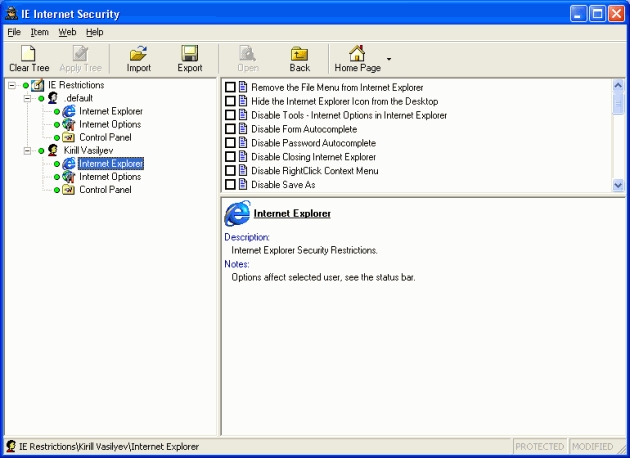Select Control Panel under Kirill Vasilyev
Image resolution: width=630 pixels, height=458 pixels.
[105, 189]
